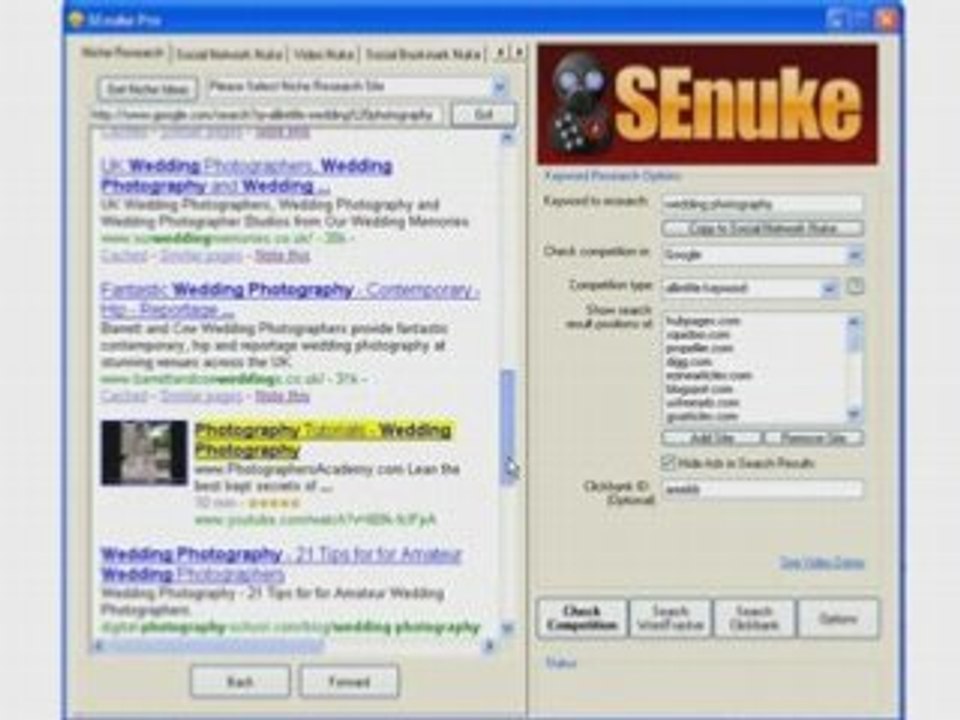Toggle Hide Ads in Search Results checkbox
The width and height of the screenshot is (960, 720).
click(x=669, y=462)
